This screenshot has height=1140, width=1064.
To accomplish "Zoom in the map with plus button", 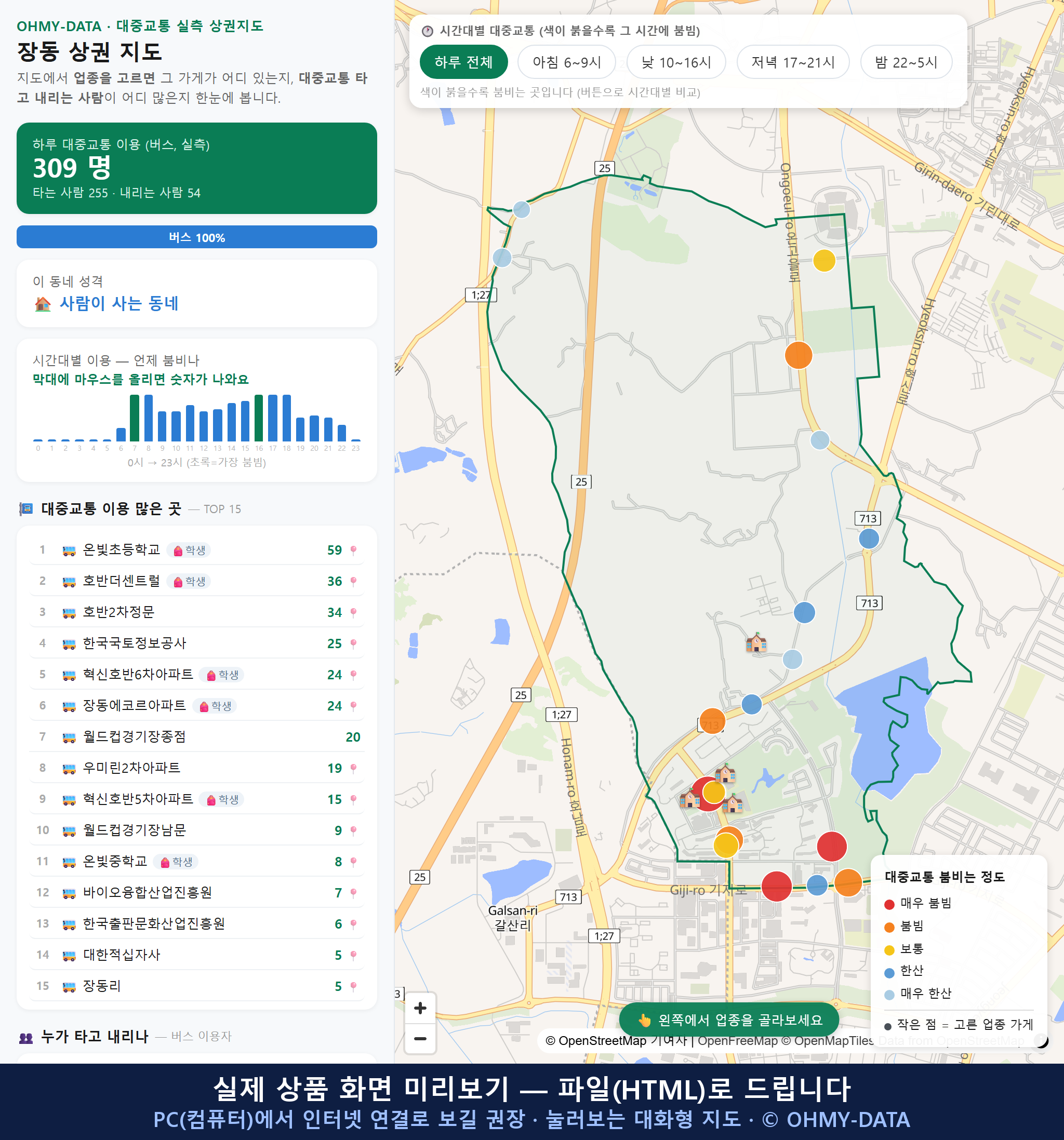I will pos(420,1008).
